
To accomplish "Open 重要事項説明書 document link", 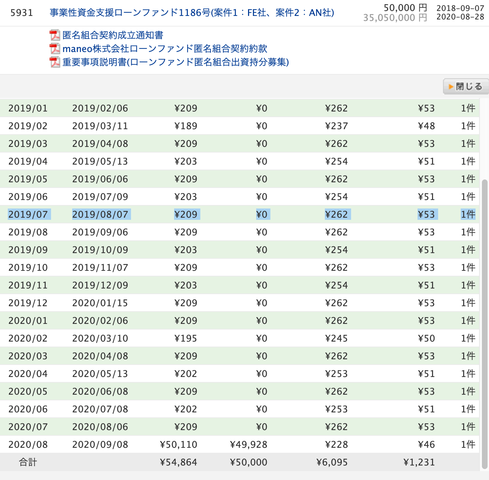I will [176, 62].
